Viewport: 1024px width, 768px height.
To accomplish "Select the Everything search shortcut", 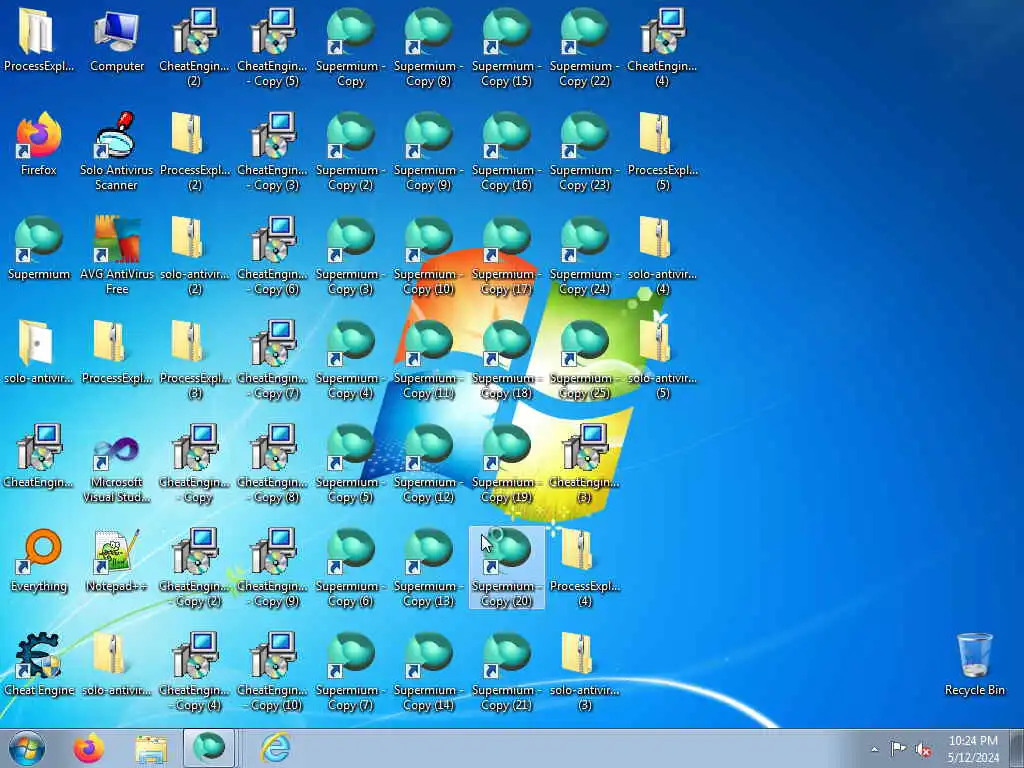I will [39, 560].
